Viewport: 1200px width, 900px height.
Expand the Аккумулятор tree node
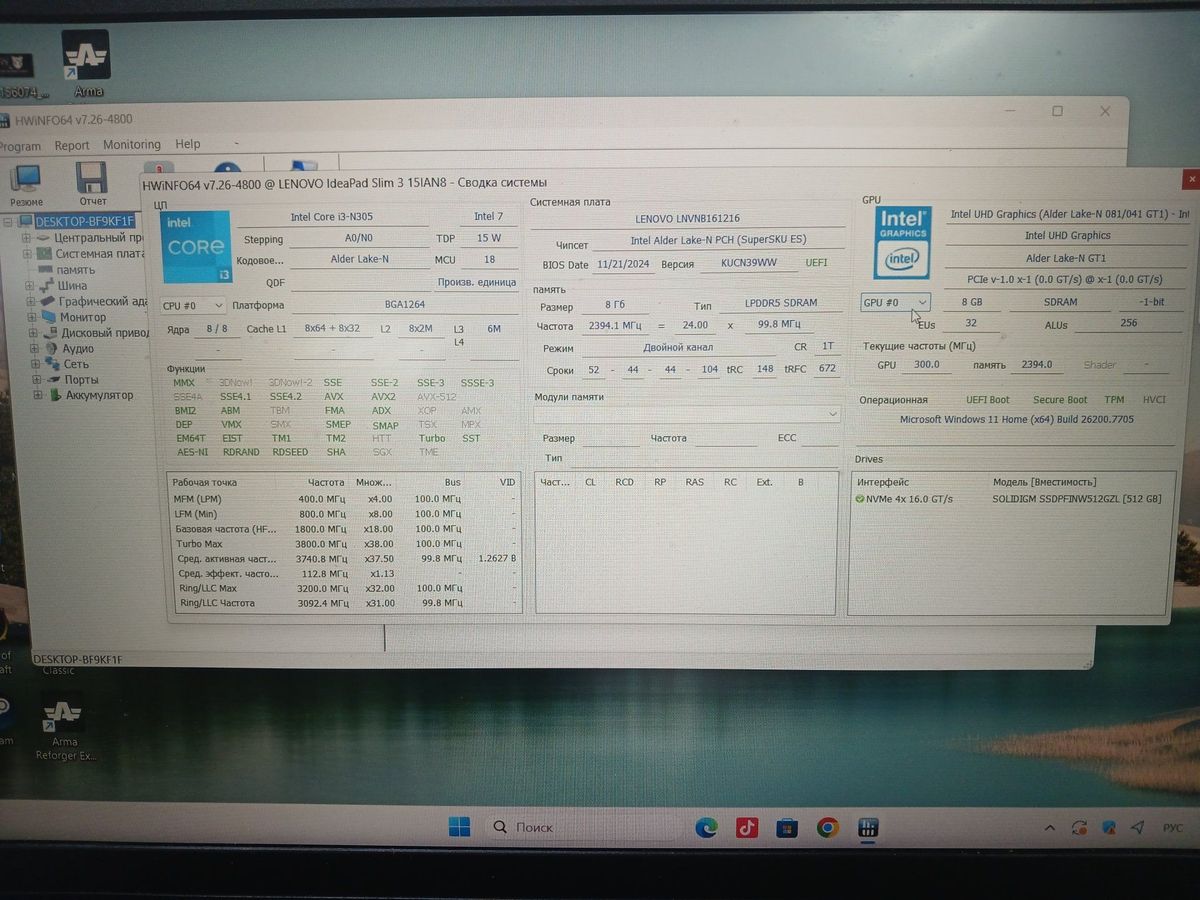coord(39,395)
